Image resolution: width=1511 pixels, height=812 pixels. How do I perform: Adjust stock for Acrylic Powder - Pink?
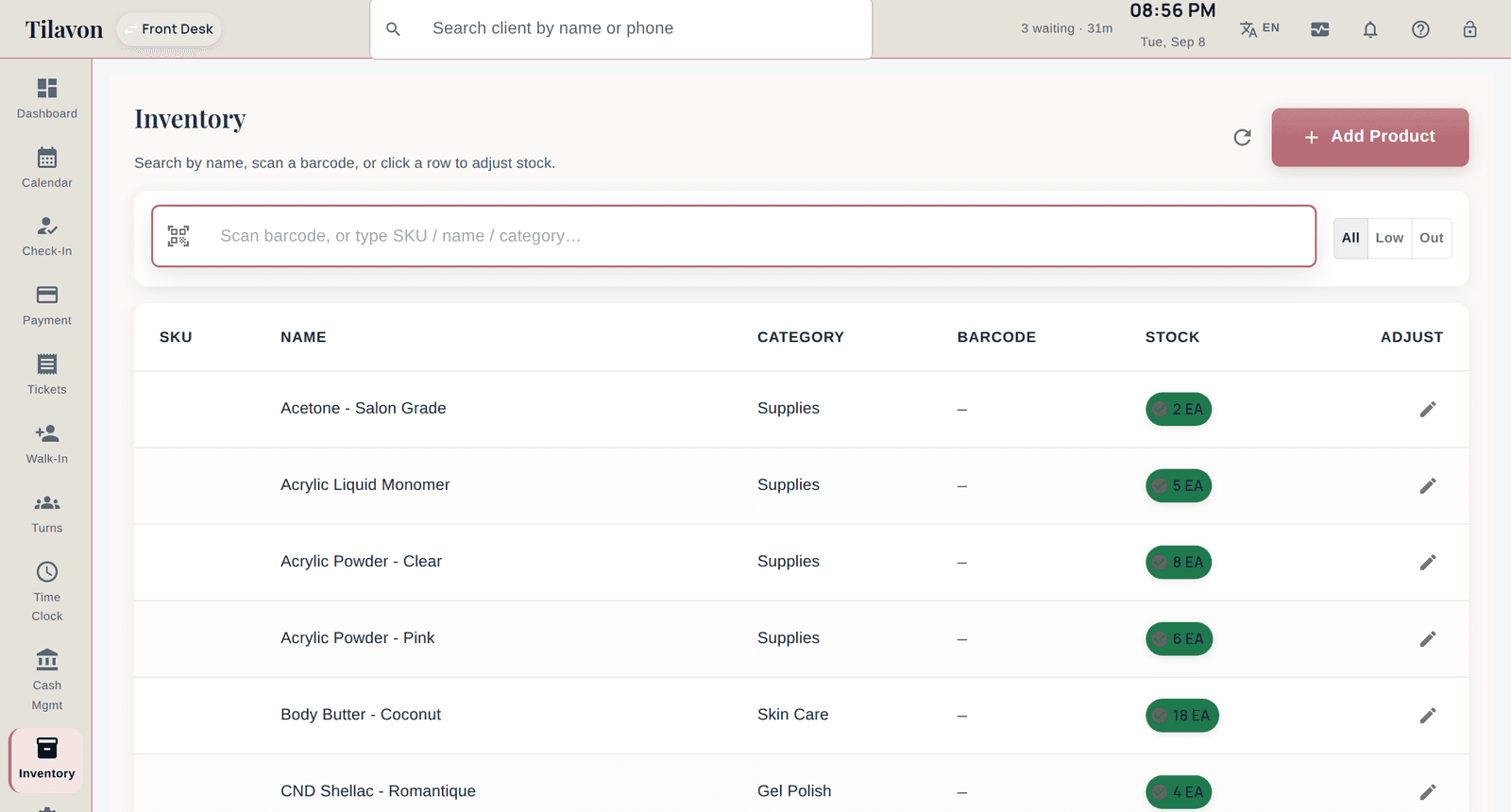point(1428,639)
